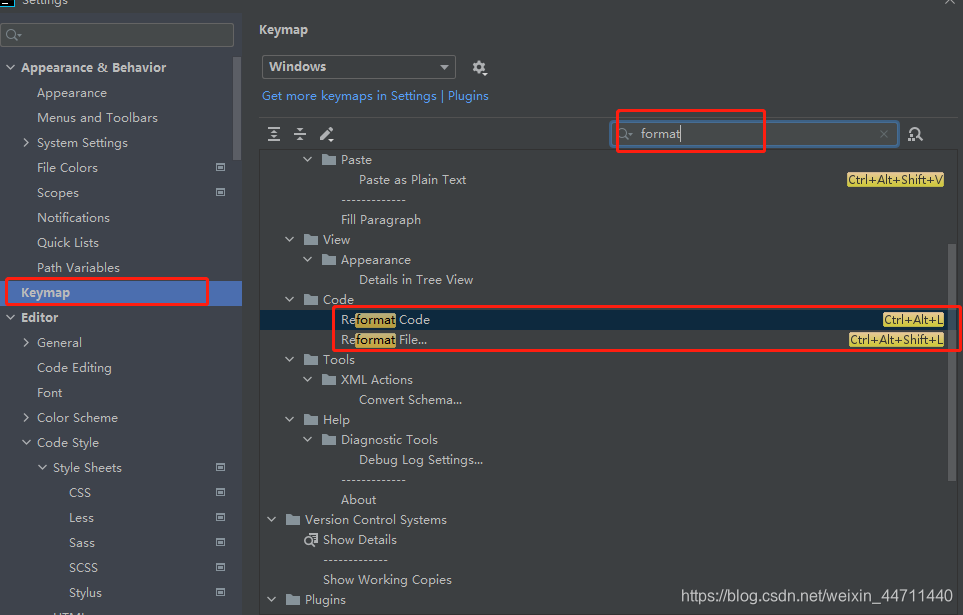
Task: Select Fill Paragraph action
Action: click(381, 219)
